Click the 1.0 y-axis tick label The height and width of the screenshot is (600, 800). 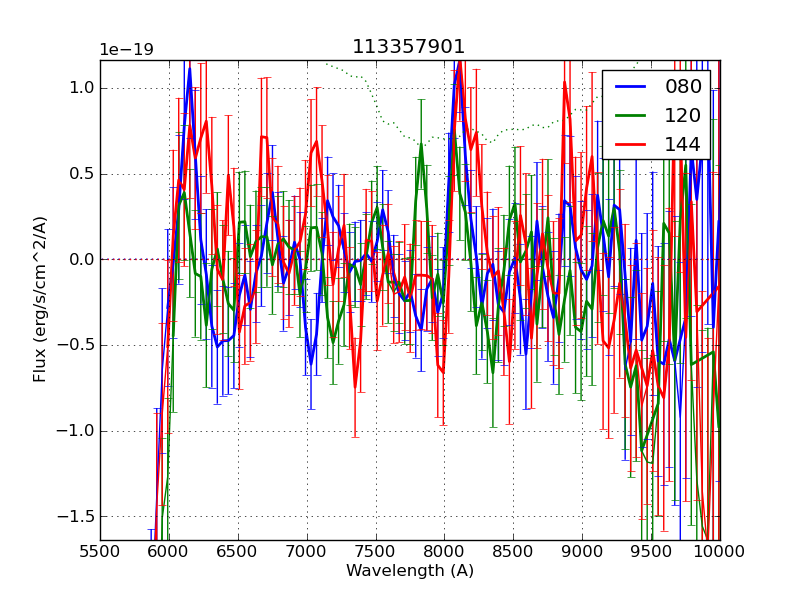(x=81, y=88)
